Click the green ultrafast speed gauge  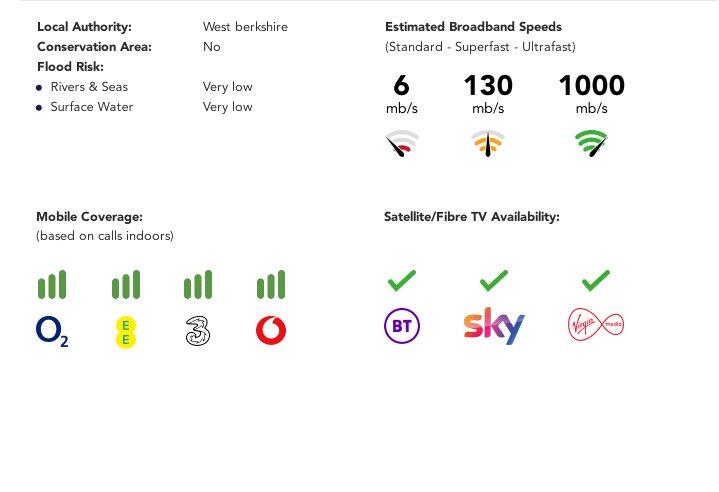[x=592, y=145]
